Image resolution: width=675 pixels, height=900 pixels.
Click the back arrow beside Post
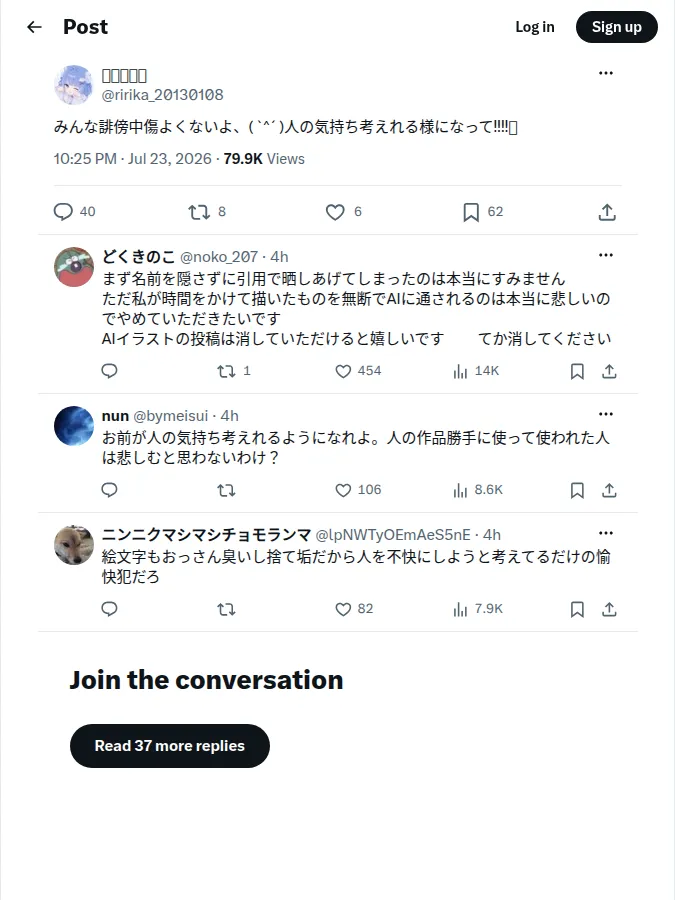[x=34, y=27]
